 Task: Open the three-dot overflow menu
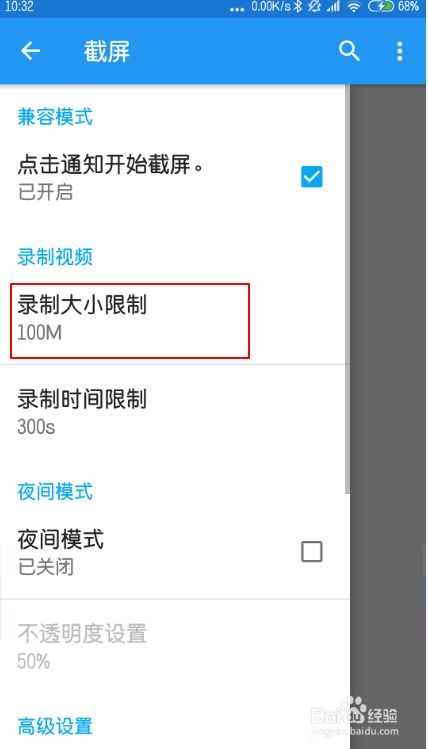point(400,51)
